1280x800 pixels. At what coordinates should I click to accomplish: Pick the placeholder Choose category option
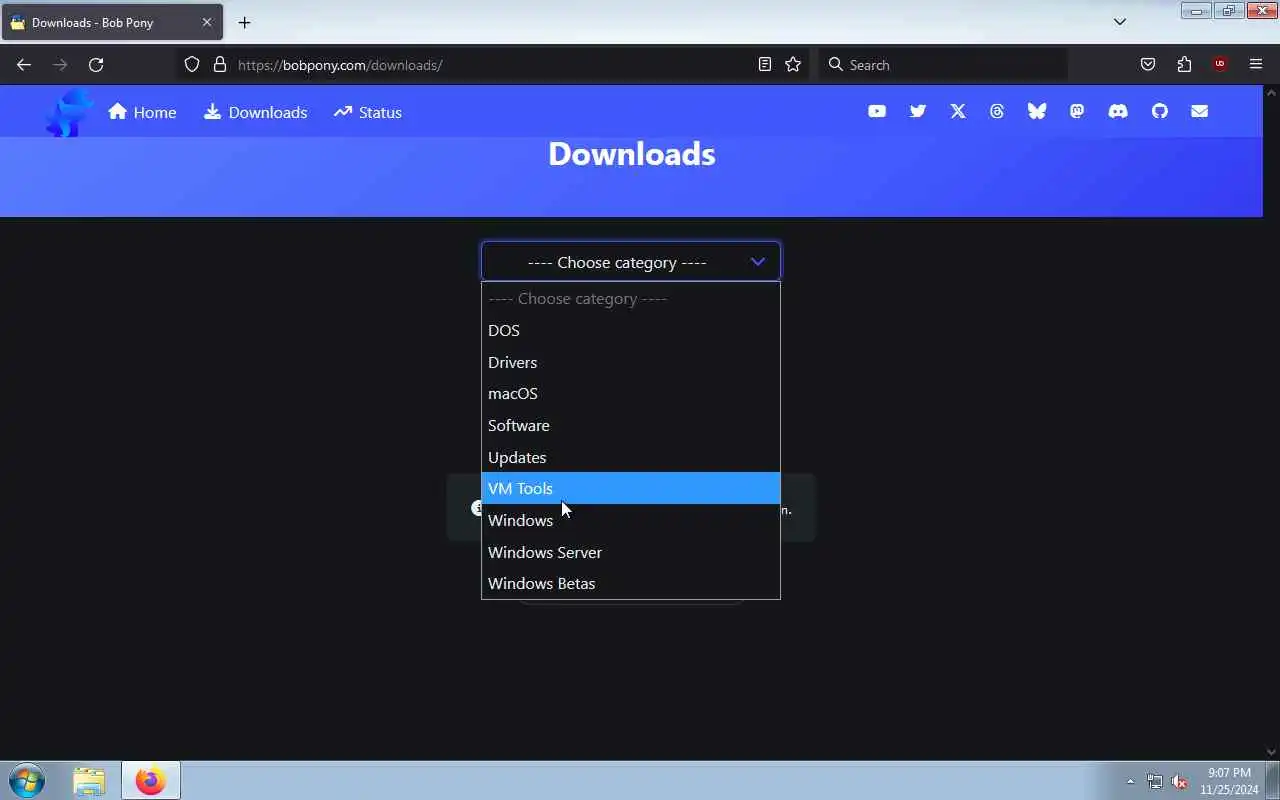(631, 298)
